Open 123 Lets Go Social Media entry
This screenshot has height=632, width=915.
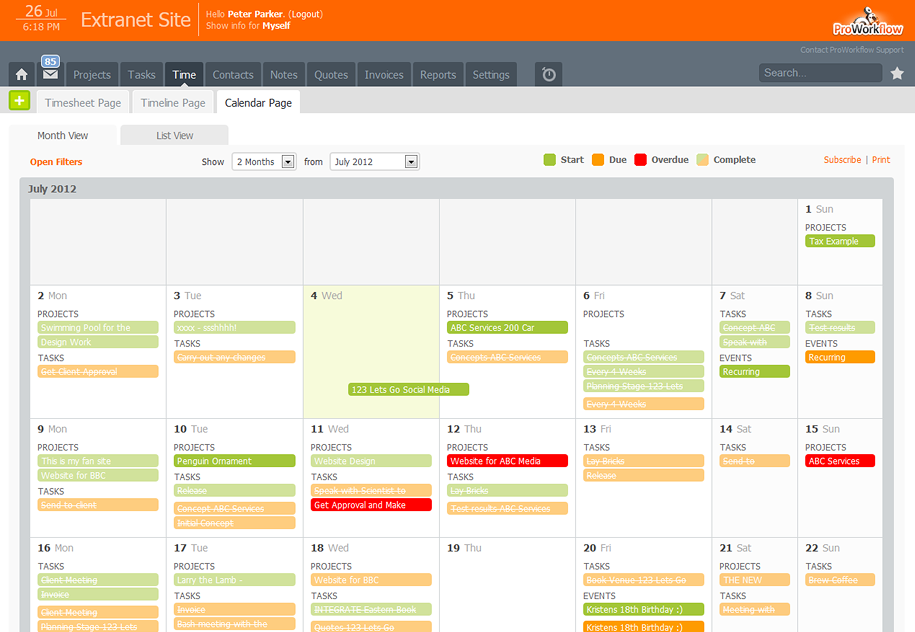click(x=408, y=389)
